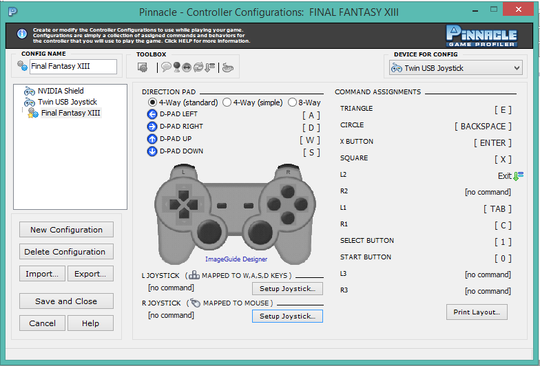
Task: Click Setup Joystick for L JOYSTICK
Action: 287,289
